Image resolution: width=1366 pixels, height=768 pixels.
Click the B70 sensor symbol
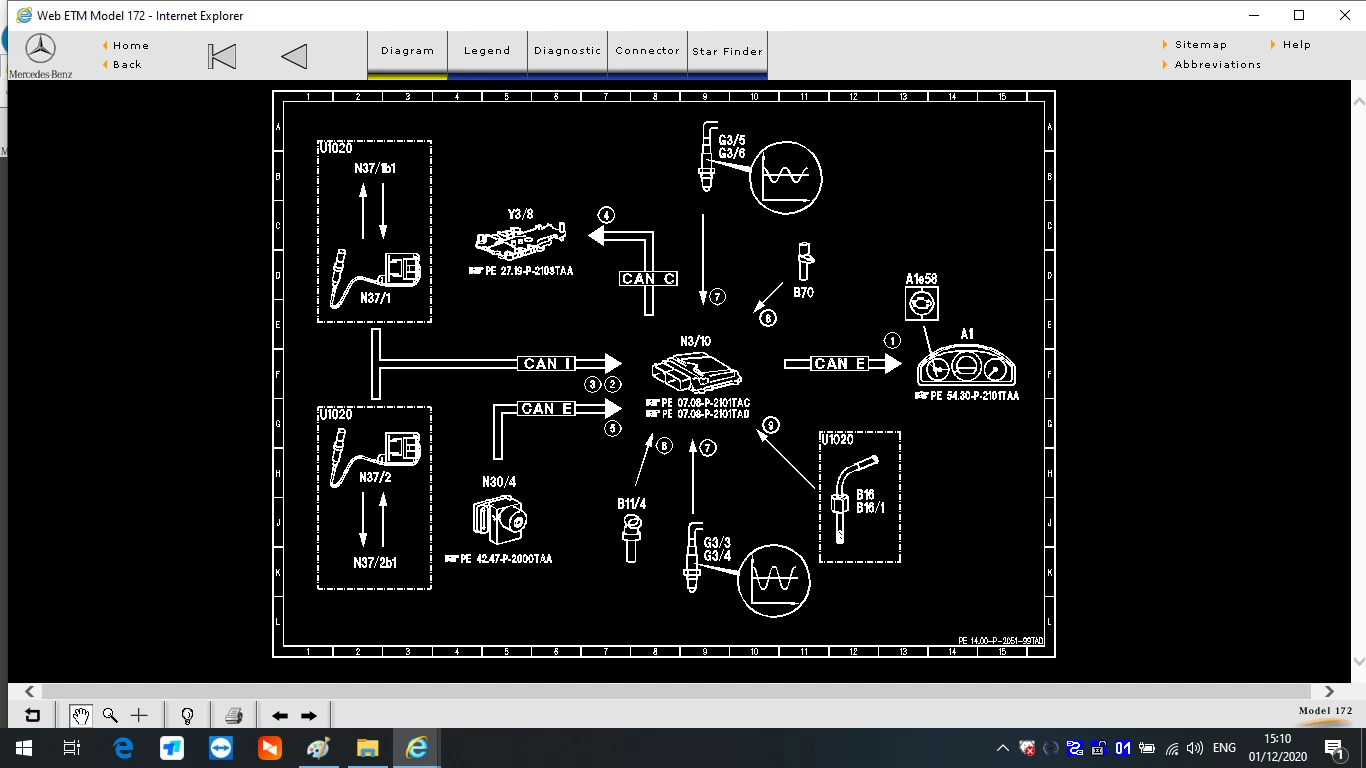point(803,262)
